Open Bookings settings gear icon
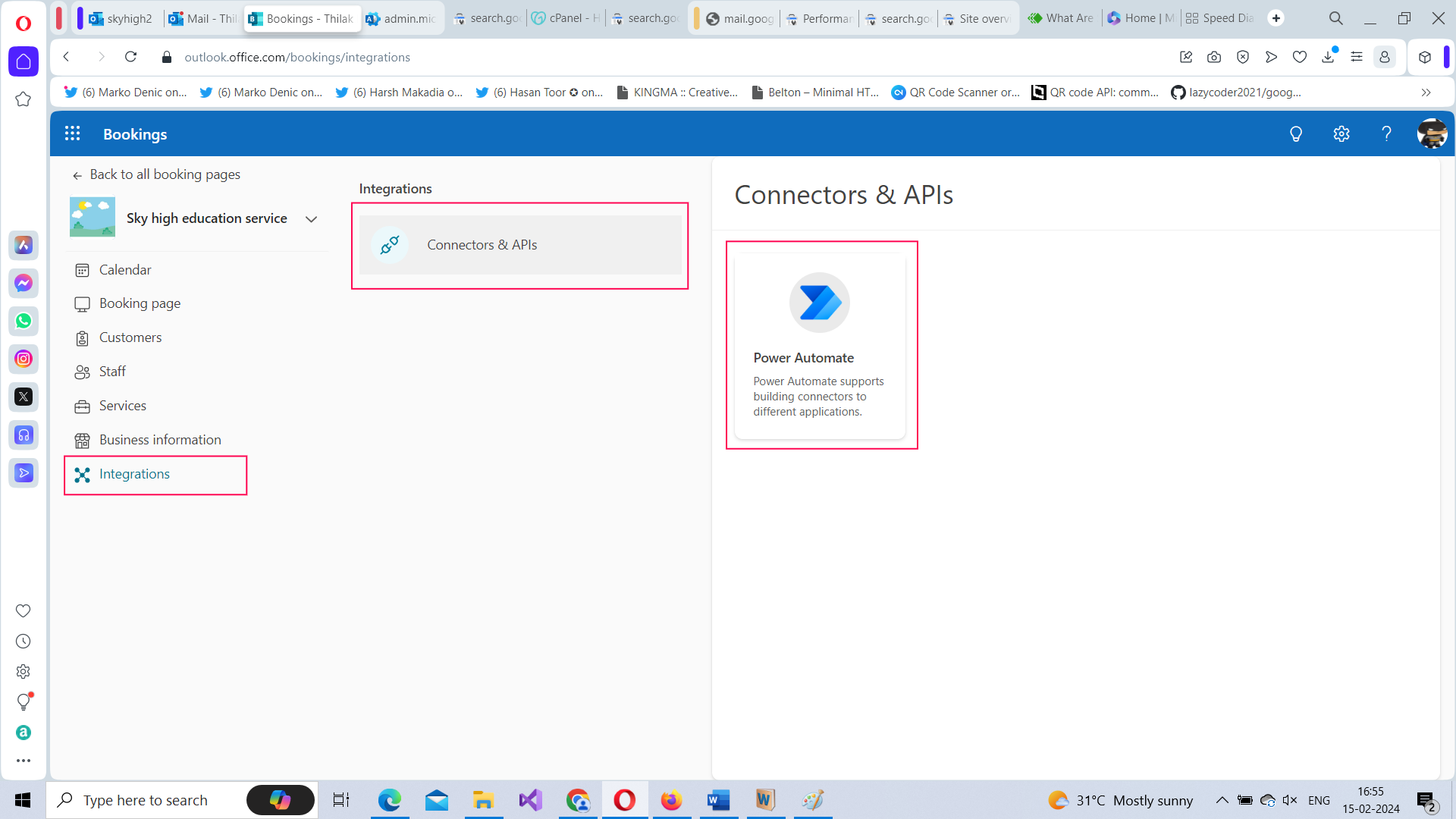The width and height of the screenshot is (1456, 819). [x=1341, y=134]
